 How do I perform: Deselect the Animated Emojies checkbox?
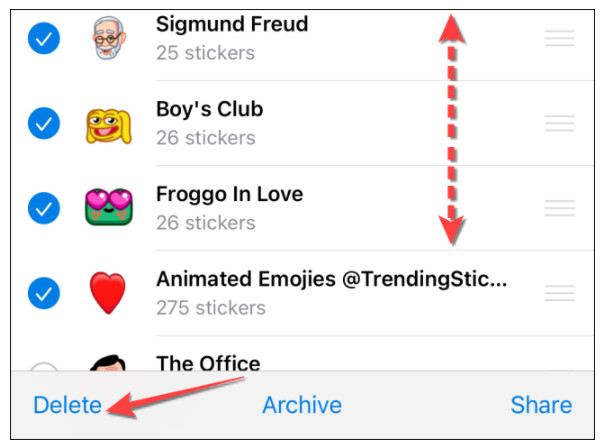43,293
